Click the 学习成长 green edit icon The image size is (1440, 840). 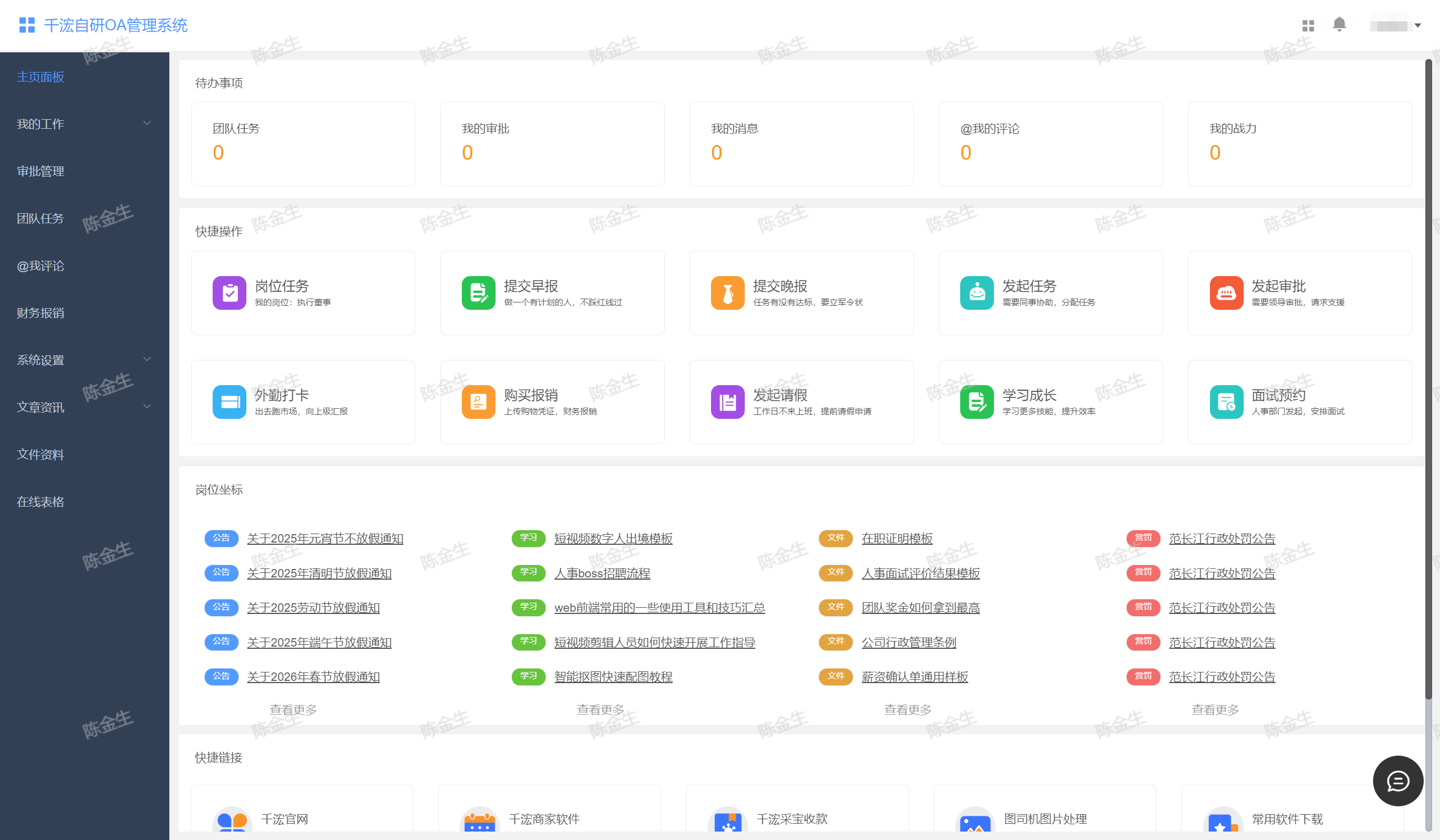(977, 402)
